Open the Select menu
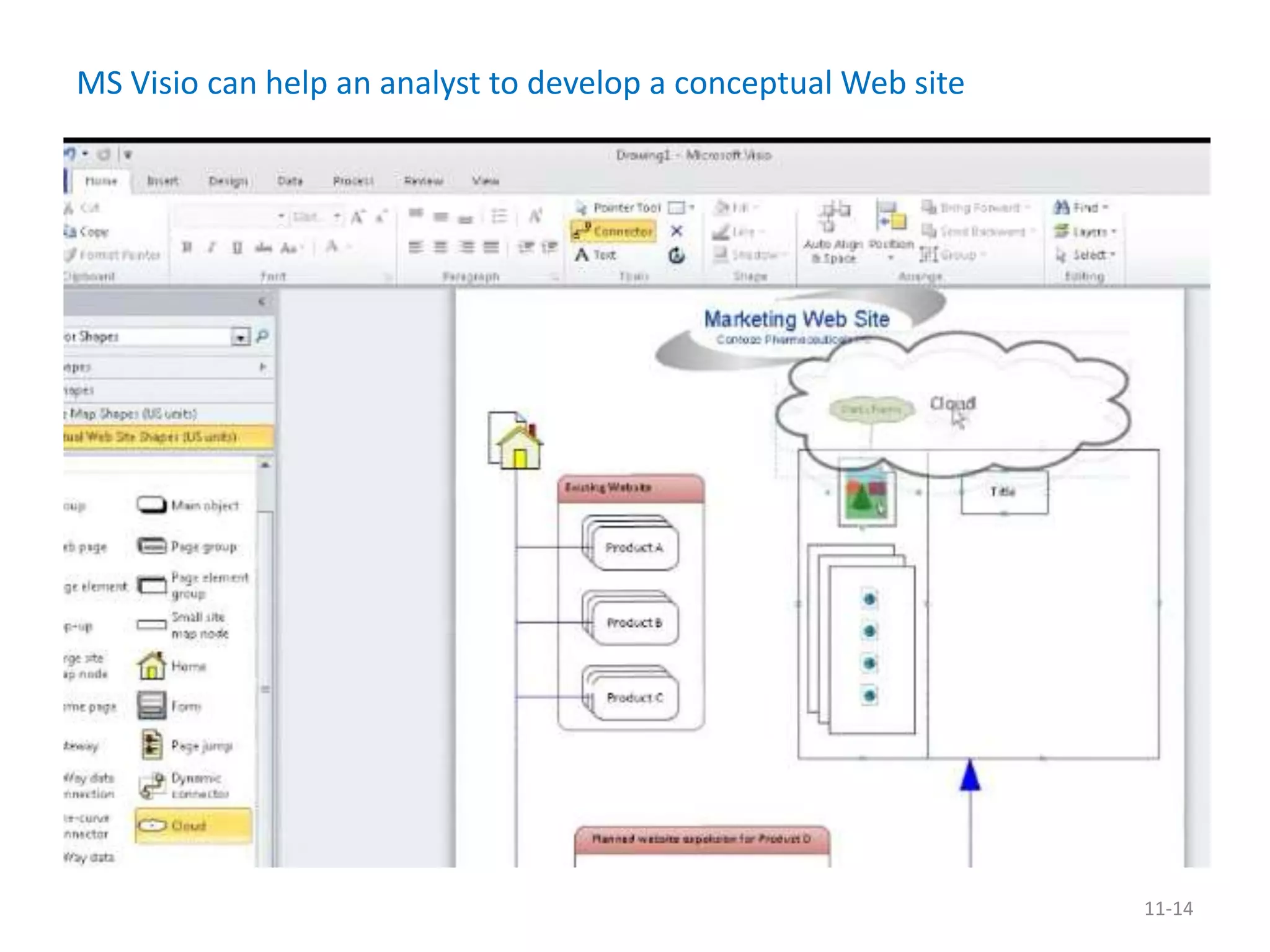The height and width of the screenshot is (952, 1270). [1085, 255]
